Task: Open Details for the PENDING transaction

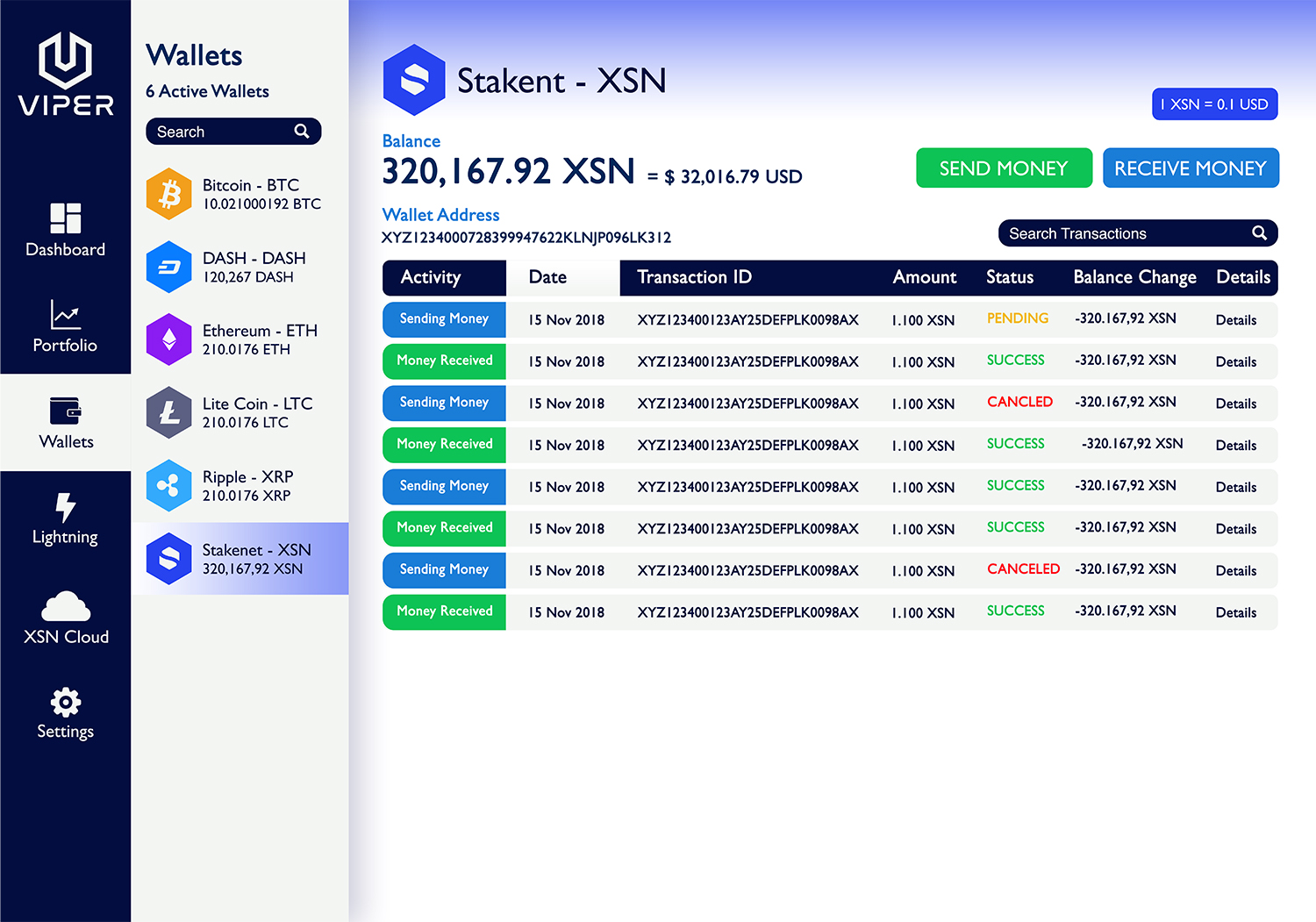Action: [x=1236, y=320]
